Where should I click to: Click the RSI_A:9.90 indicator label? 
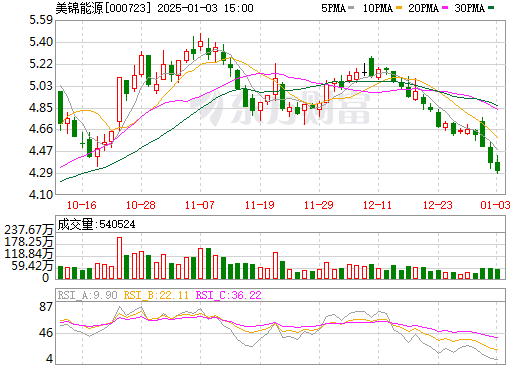click(x=88, y=295)
